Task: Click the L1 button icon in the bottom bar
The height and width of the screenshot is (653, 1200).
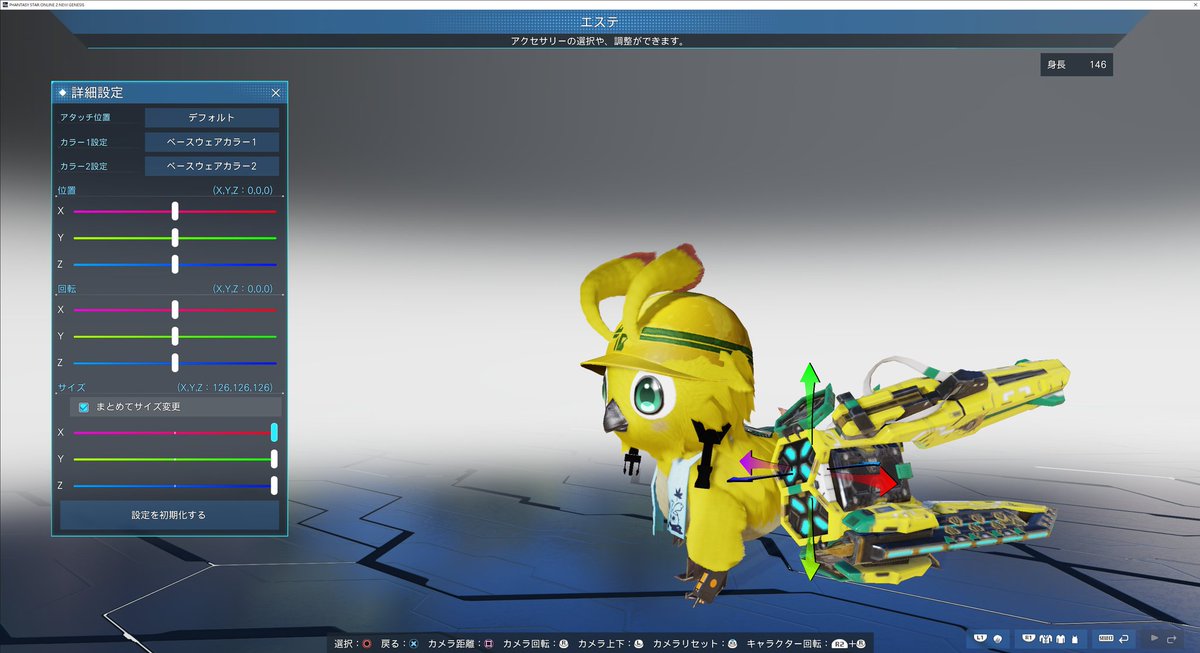Action: point(980,637)
